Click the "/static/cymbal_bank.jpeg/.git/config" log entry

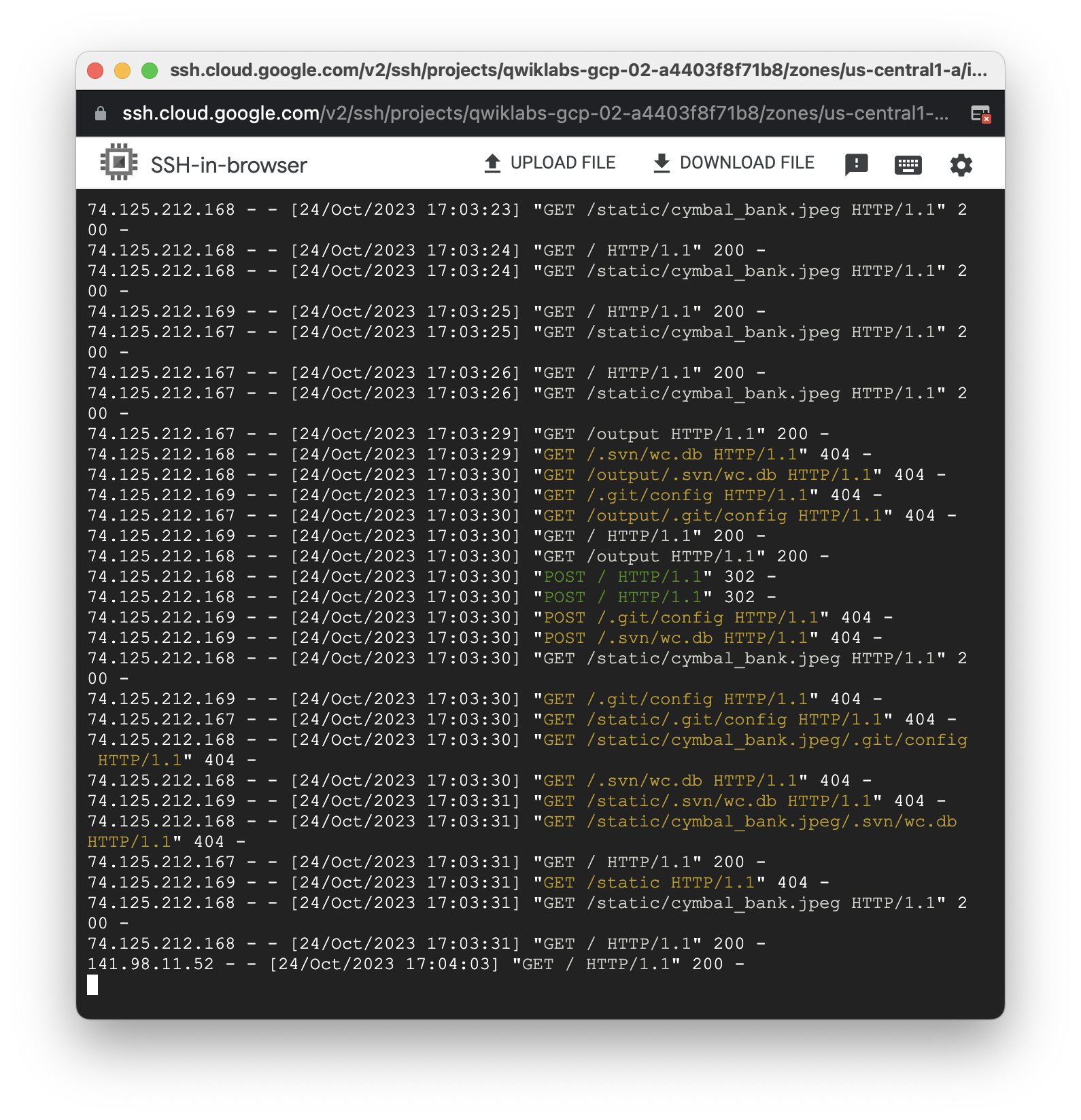pyautogui.click(x=528, y=750)
